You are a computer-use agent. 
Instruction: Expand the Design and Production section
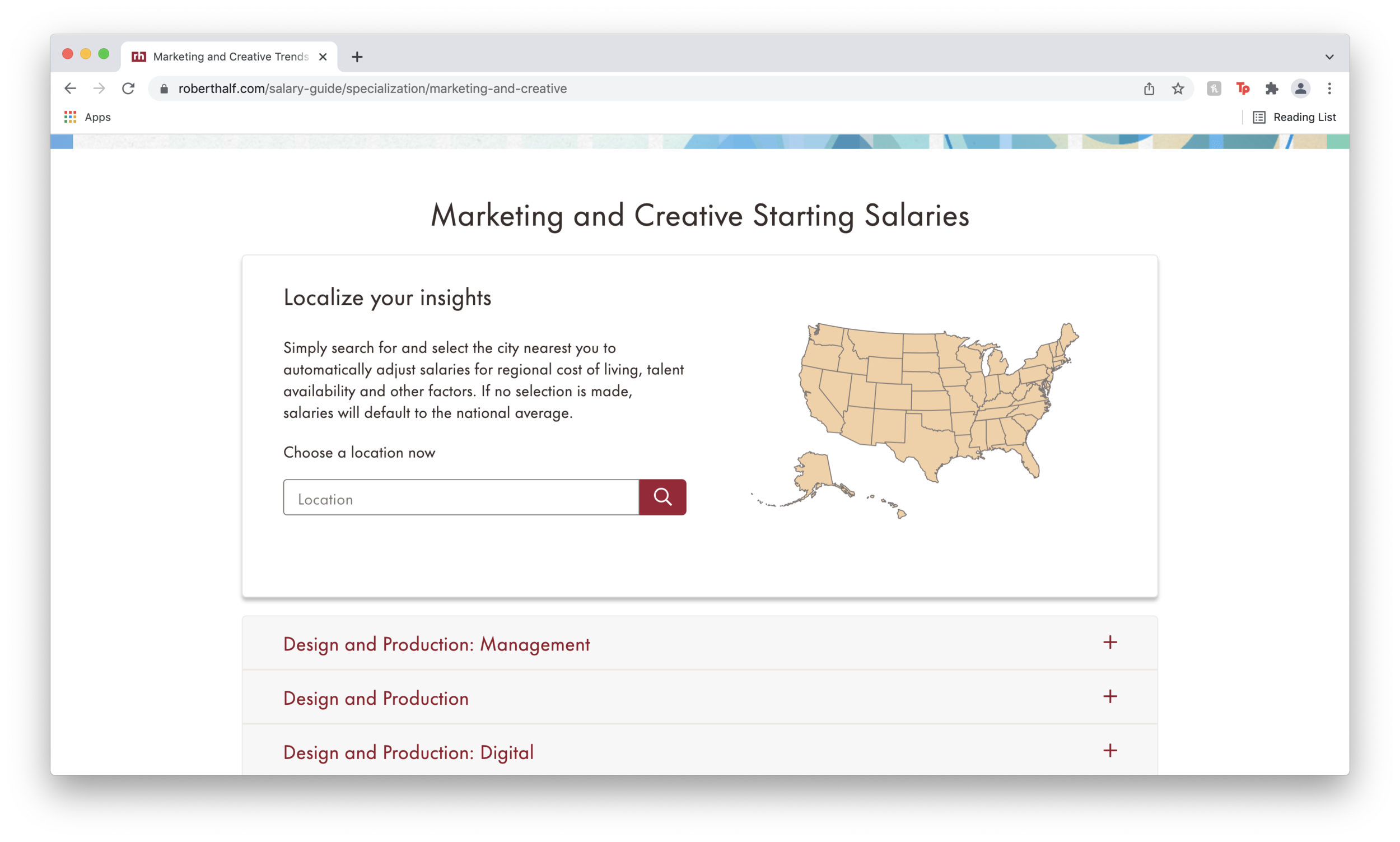(1110, 697)
